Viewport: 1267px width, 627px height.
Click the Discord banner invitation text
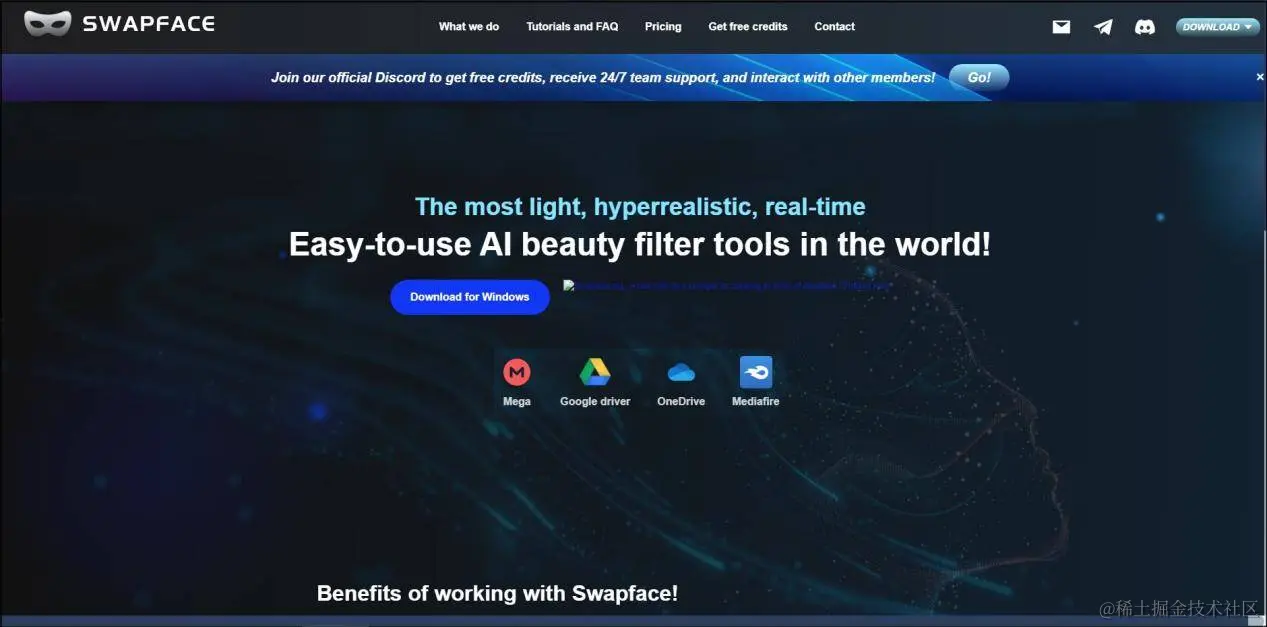click(x=603, y=78)
